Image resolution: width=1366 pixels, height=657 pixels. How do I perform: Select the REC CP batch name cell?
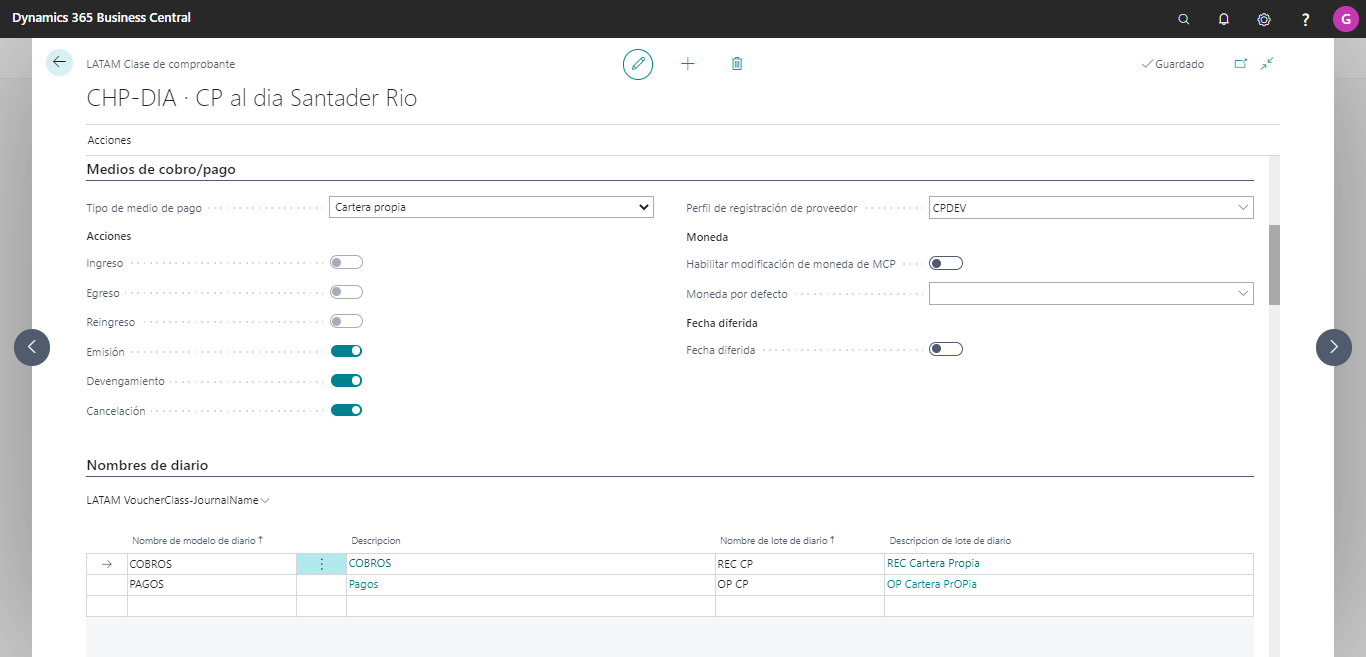pyautogui.click(x=800, y=564)
